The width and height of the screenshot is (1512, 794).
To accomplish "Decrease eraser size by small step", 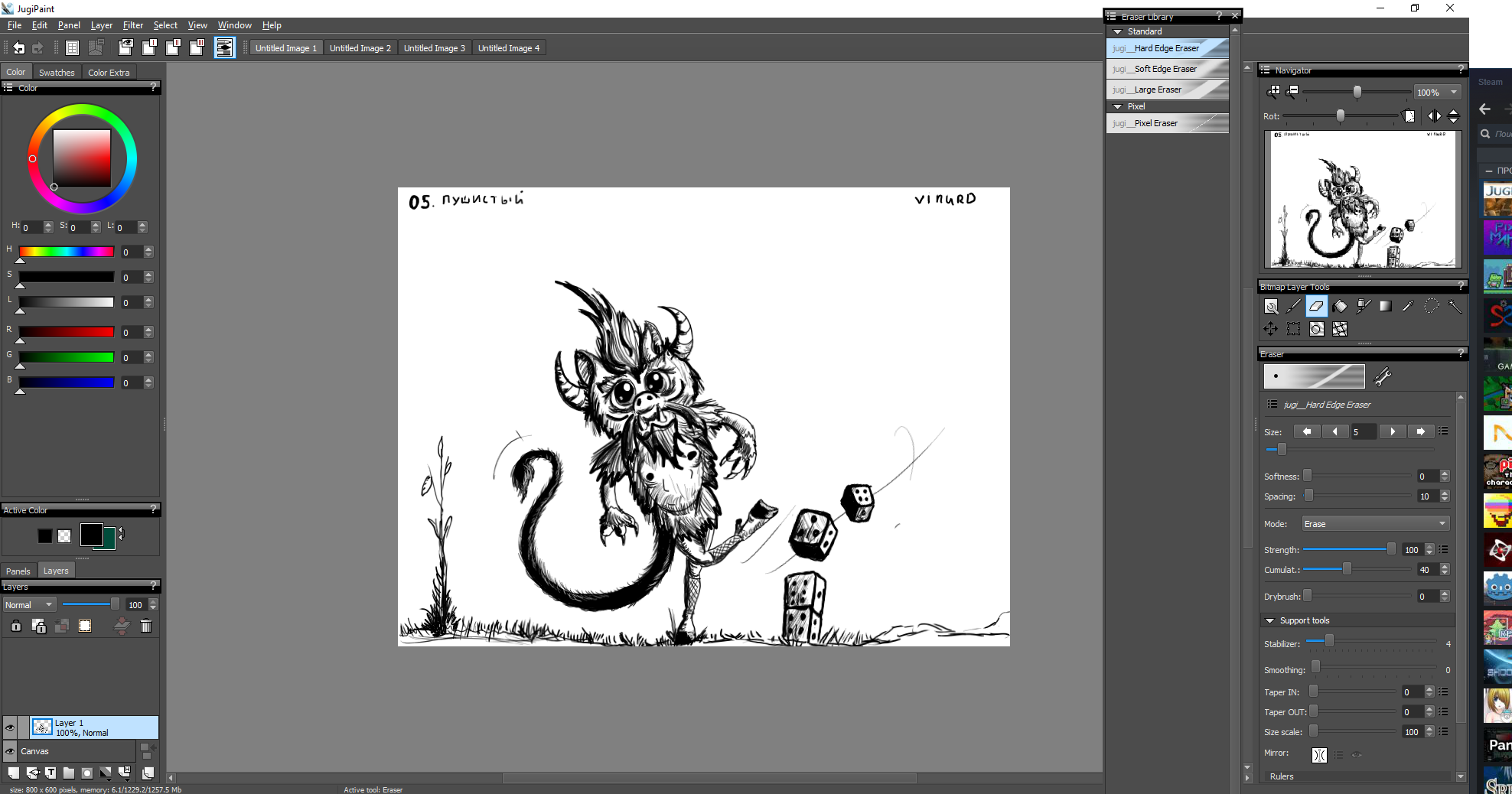I will point(1335,431).
